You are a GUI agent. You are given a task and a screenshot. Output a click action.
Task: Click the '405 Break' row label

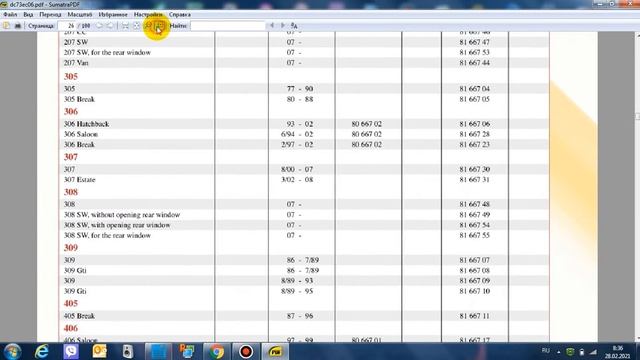click(79, 316)
